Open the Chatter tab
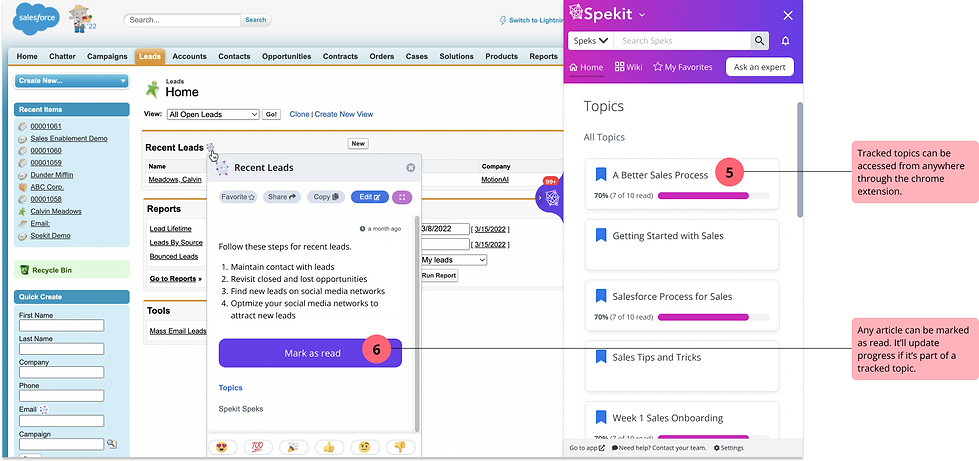The width and height of the screenshot is (979, 461). click(62, 56)
